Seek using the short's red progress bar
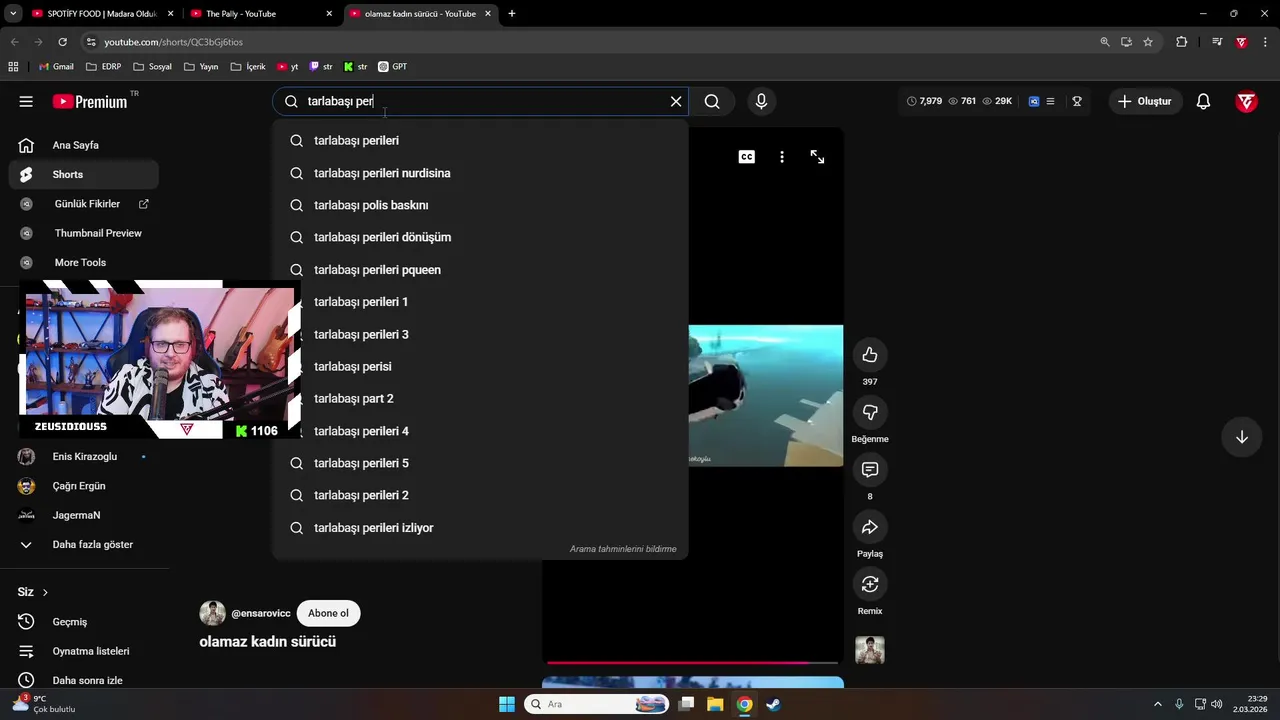 coord(692,662)
